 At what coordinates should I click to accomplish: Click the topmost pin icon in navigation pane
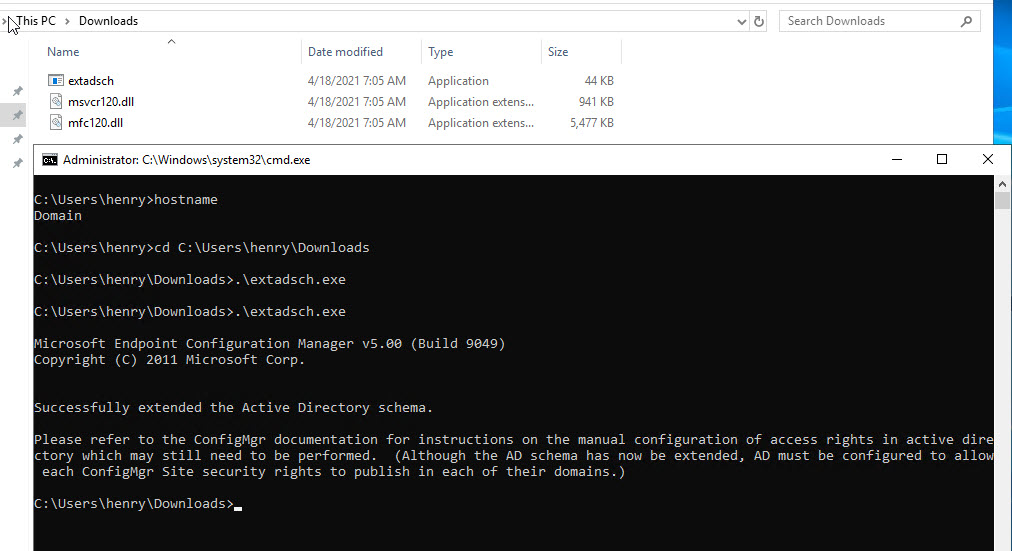click(17, 92)
